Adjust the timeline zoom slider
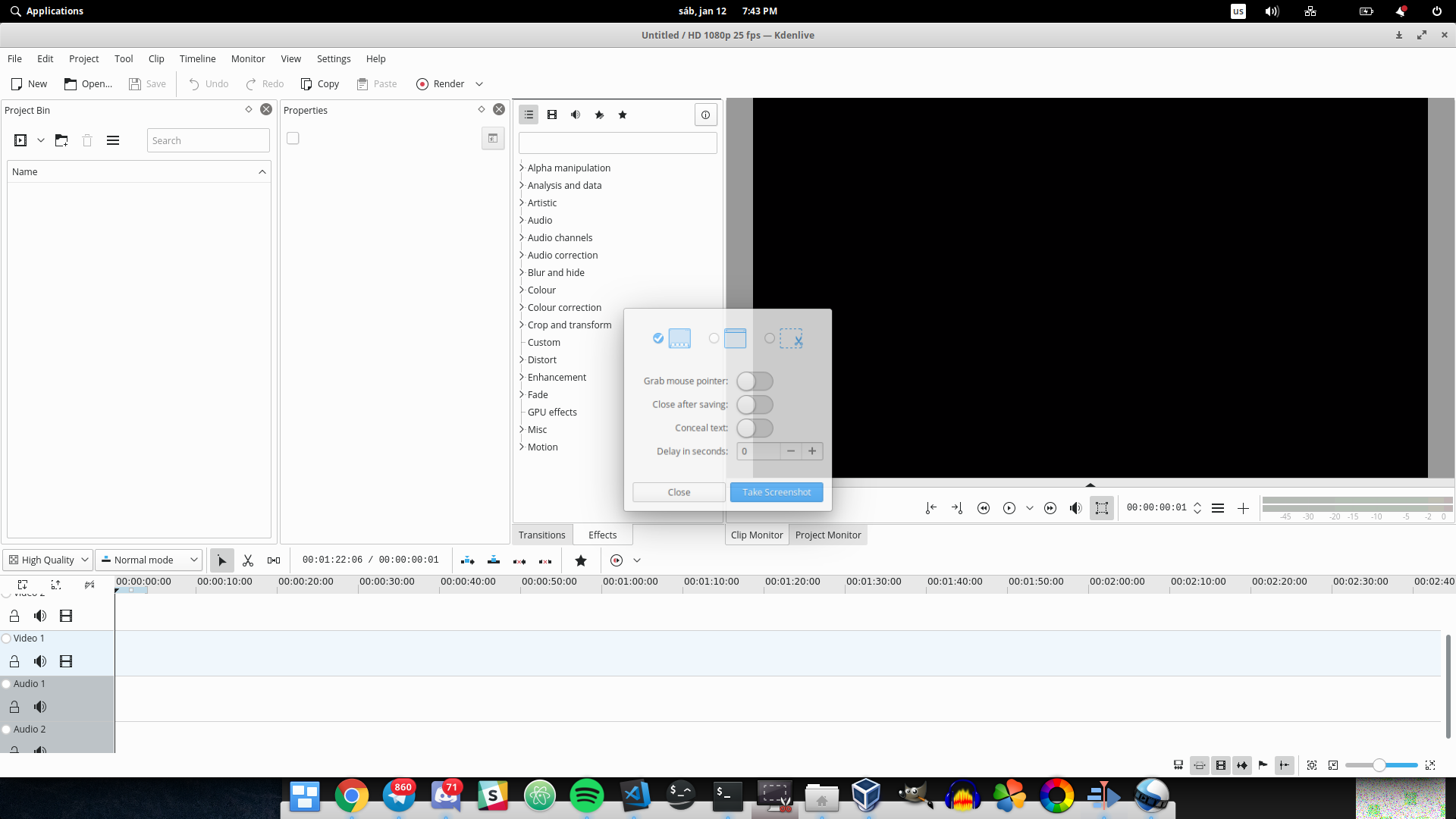1456x819 pixels. point(1381,765)
